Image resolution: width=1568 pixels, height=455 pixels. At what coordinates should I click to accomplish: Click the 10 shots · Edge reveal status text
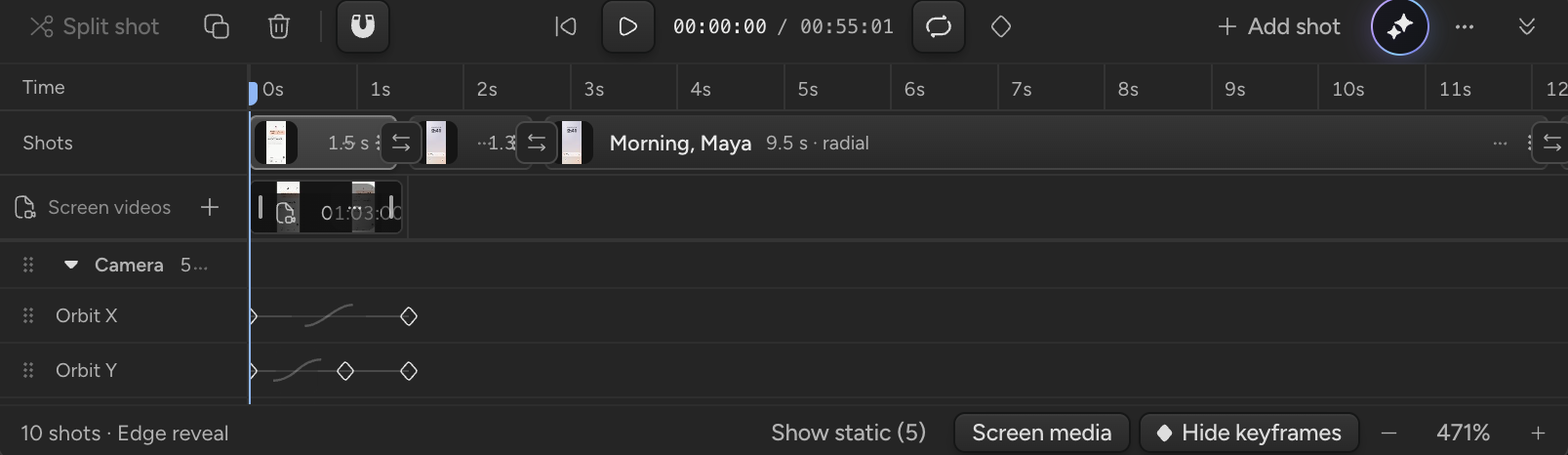(x=125, y=433)
